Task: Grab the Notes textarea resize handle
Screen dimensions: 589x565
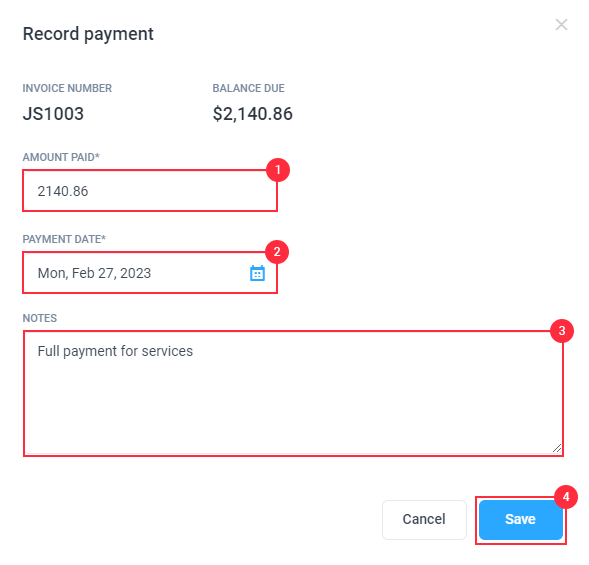Action: pyautogui.click(x=557, y=448)
